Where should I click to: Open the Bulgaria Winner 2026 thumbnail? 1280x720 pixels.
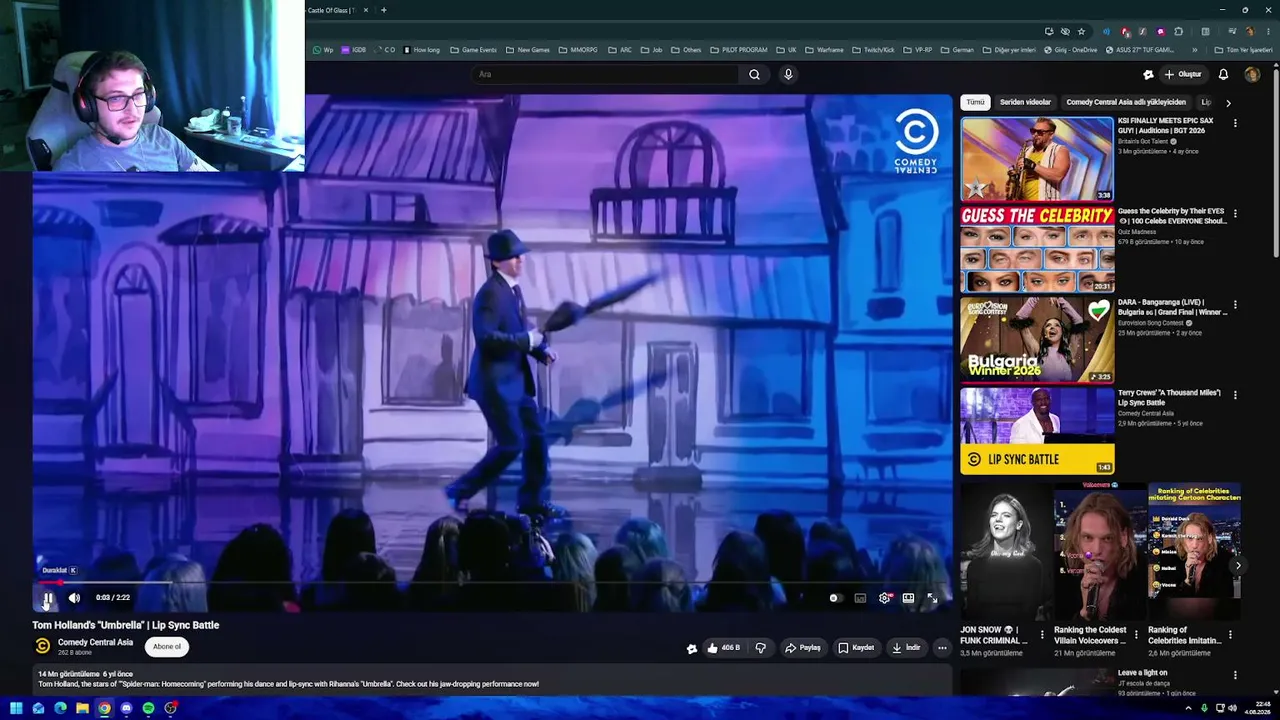tap(1037, 340)
